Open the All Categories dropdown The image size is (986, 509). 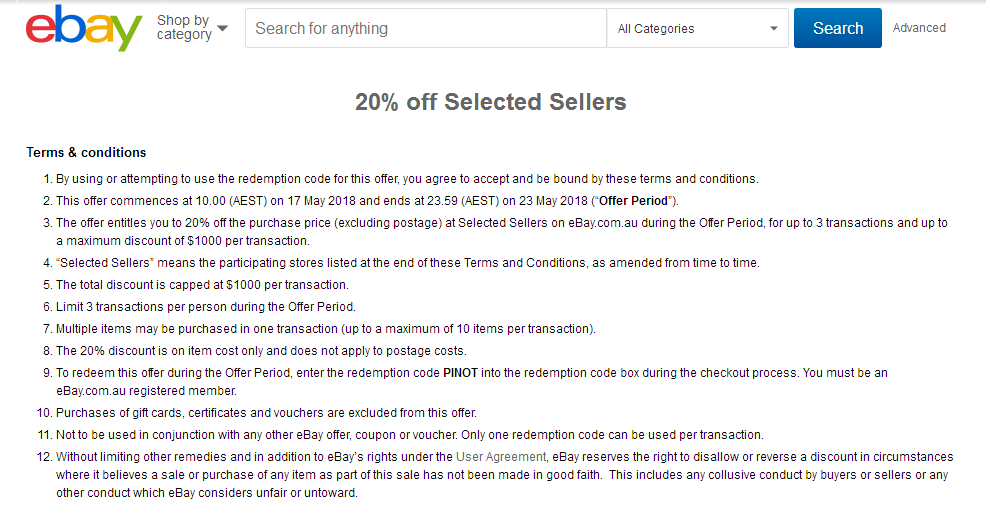click(697, 28)
